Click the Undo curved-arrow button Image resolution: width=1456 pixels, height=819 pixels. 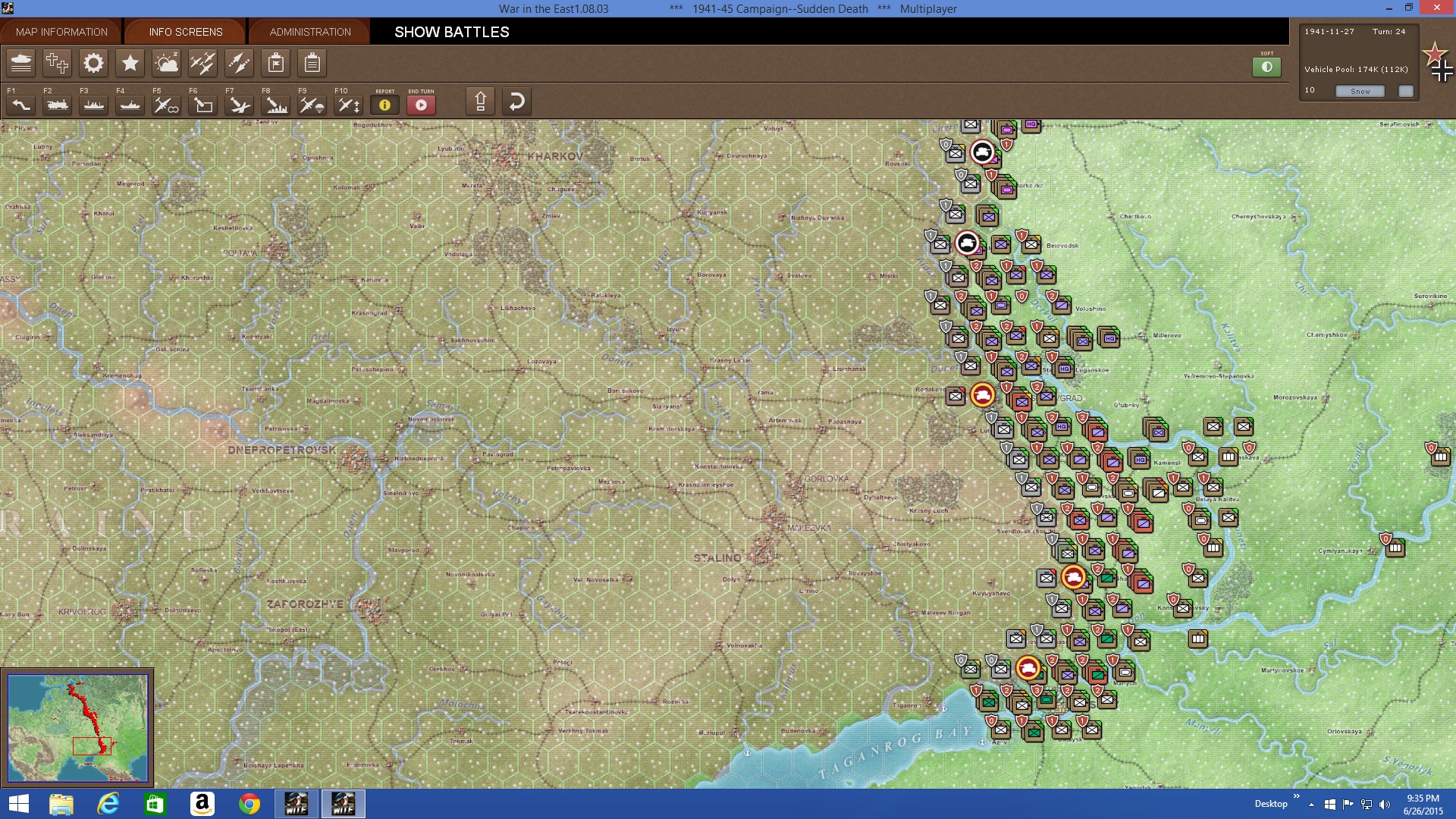tap(517, 101)
